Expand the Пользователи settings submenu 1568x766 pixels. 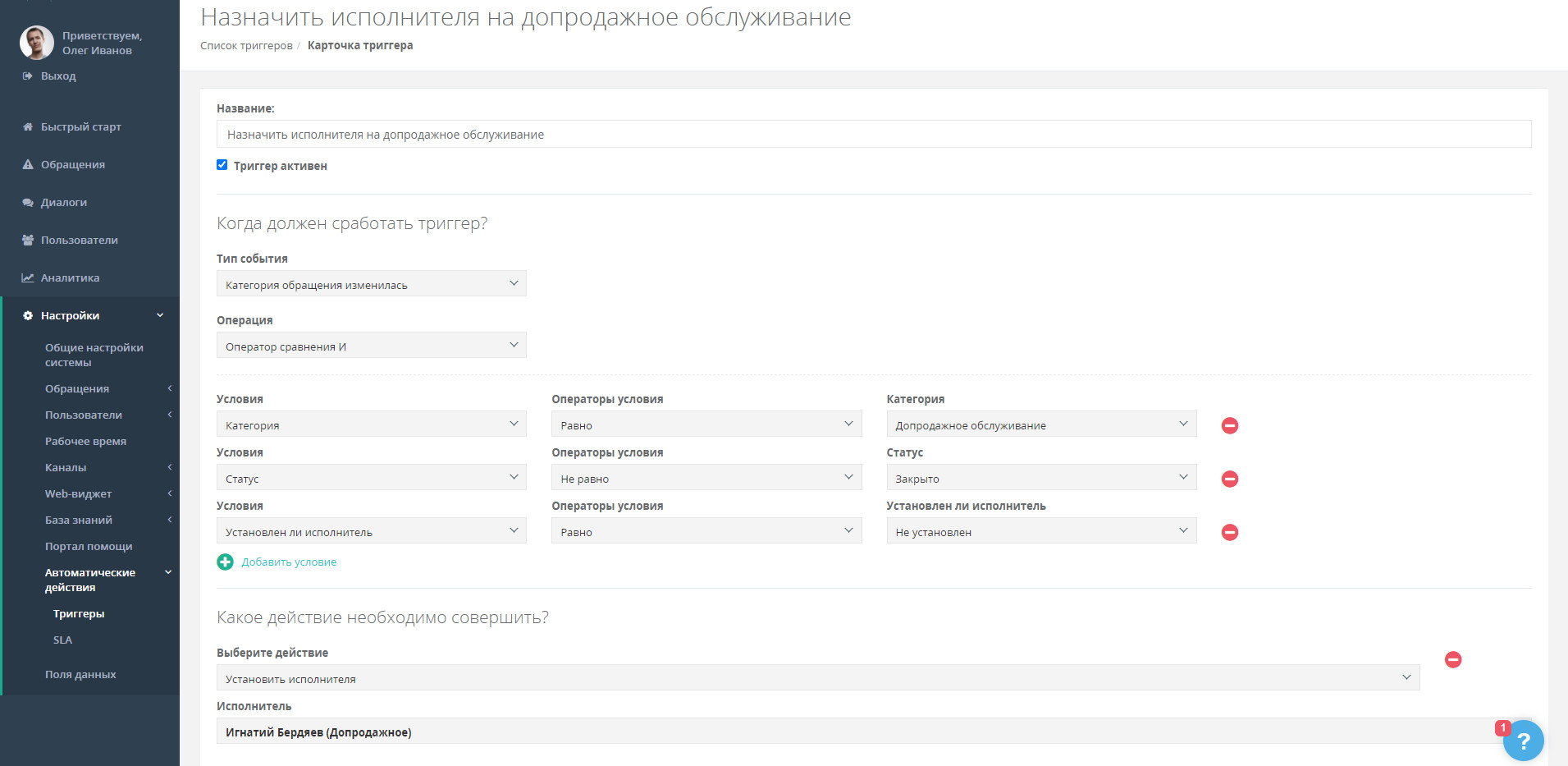170,415
